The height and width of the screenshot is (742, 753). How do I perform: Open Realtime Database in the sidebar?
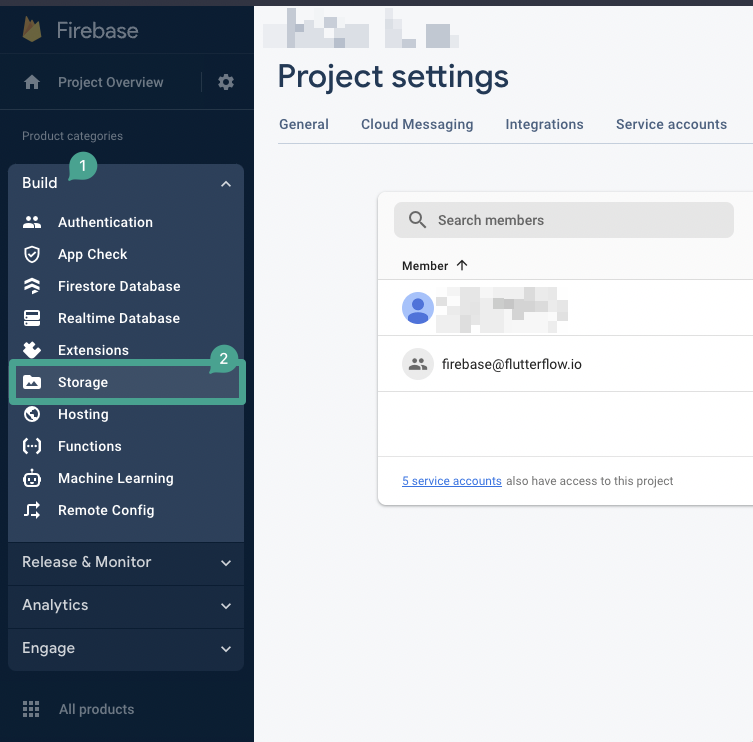(x=119, y=318)
